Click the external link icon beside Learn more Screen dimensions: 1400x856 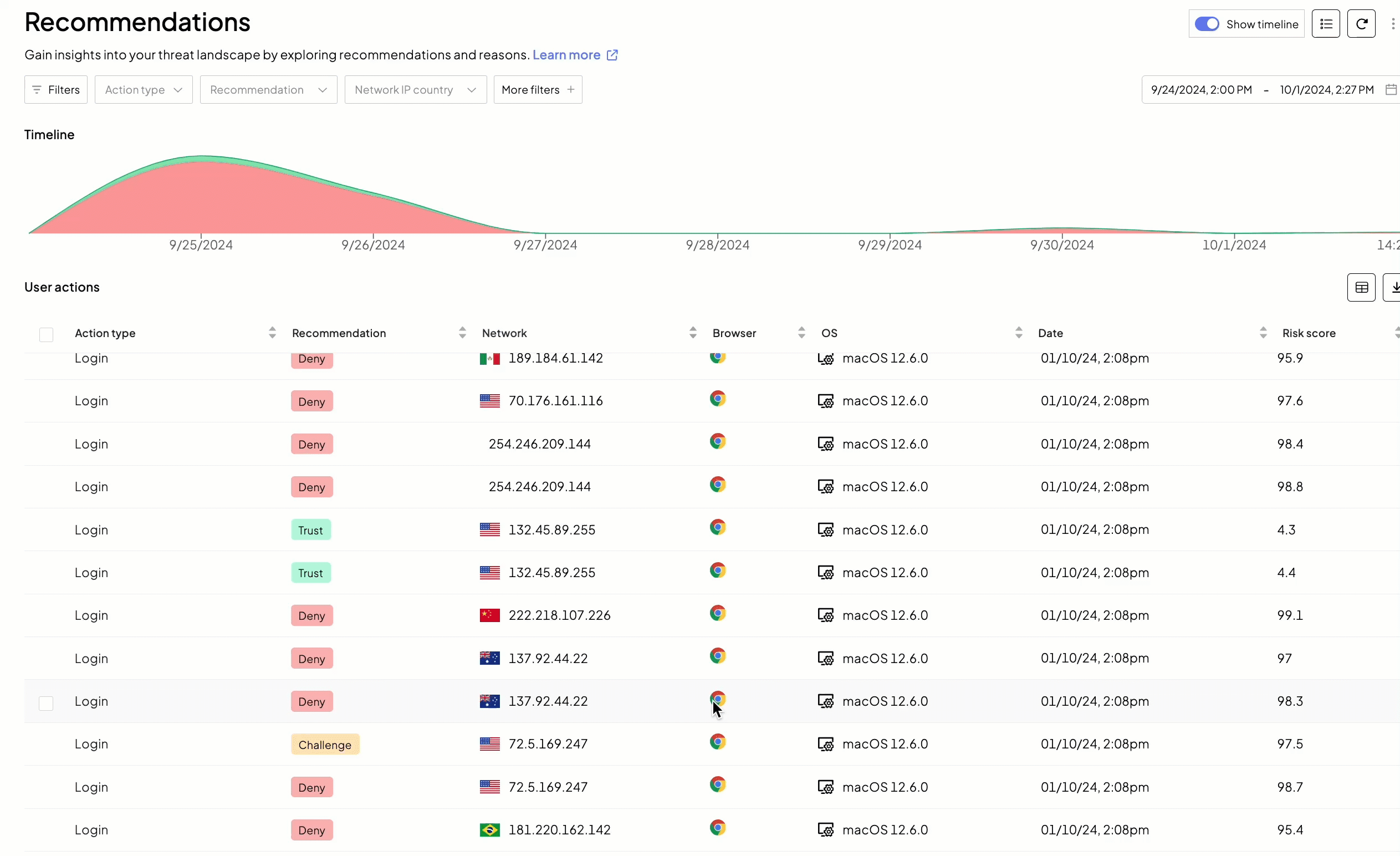[612, 55]
